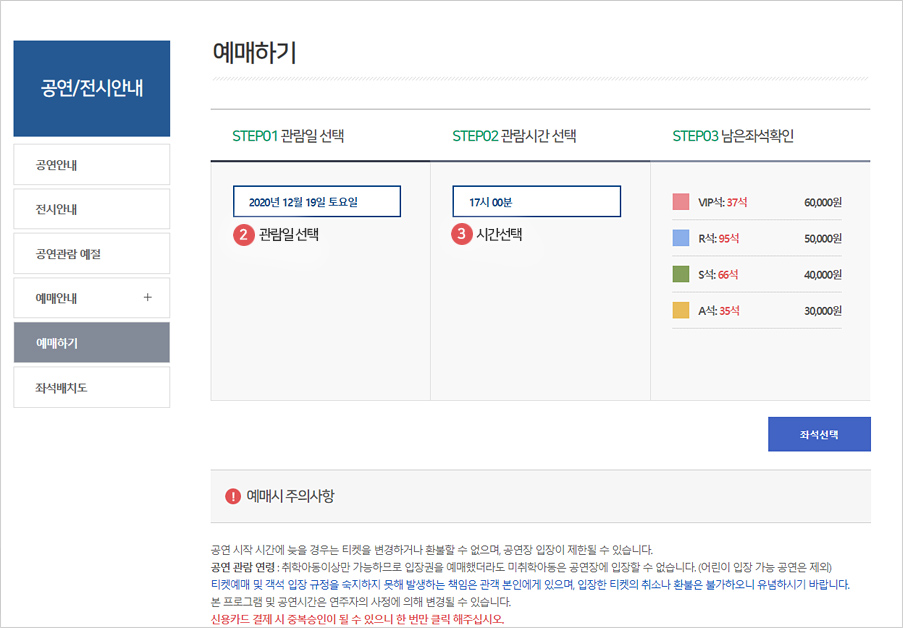
Task: Select the 공연/전시안내 sidebar header
Action: [x=91, y=89]
